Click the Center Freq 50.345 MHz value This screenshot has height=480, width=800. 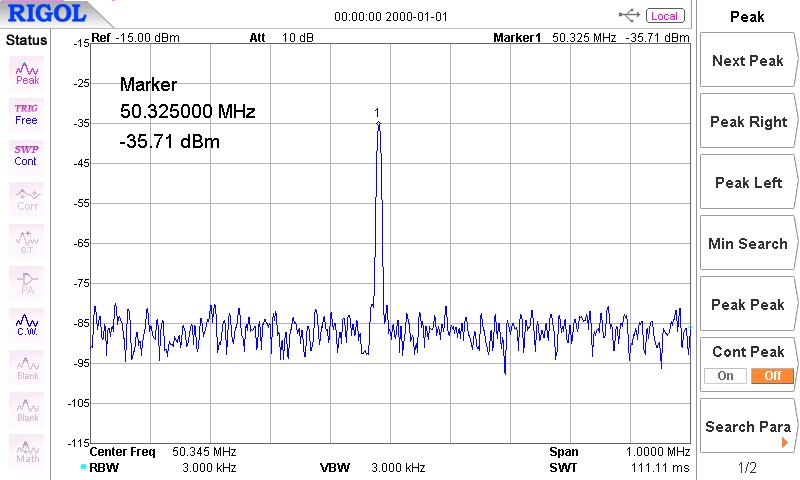point(204,452)
